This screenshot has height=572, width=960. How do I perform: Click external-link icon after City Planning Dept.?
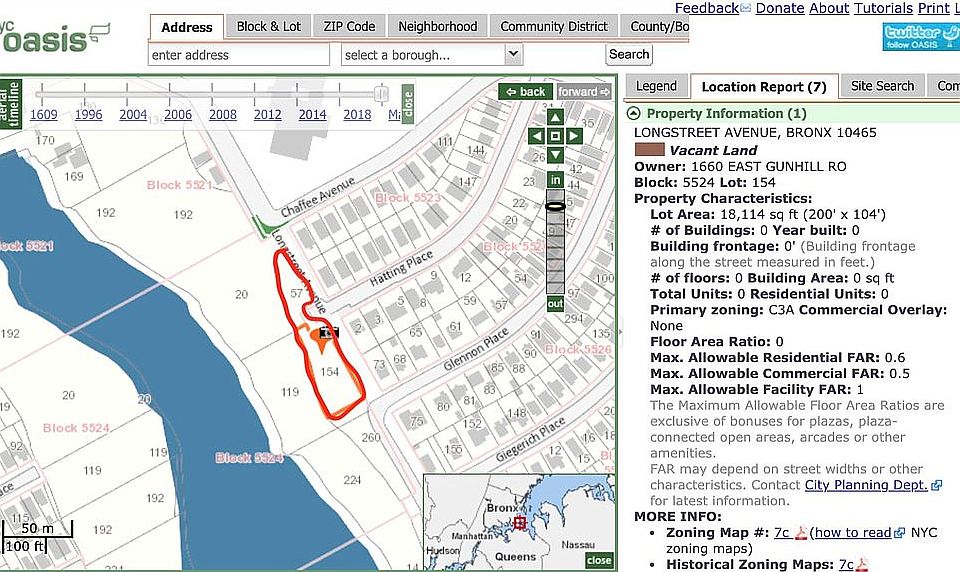click(936, 485)
